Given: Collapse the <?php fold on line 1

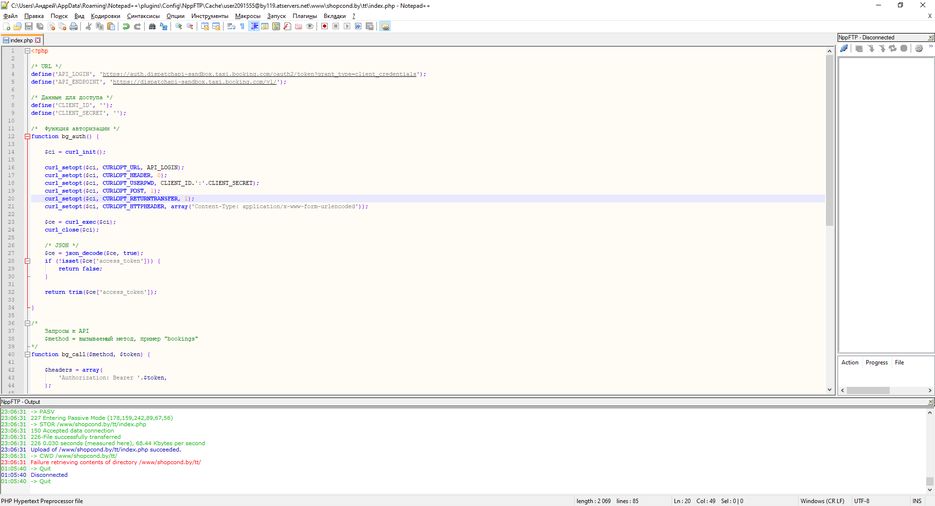Looking at the screenshot, I should tap(27, 51).
